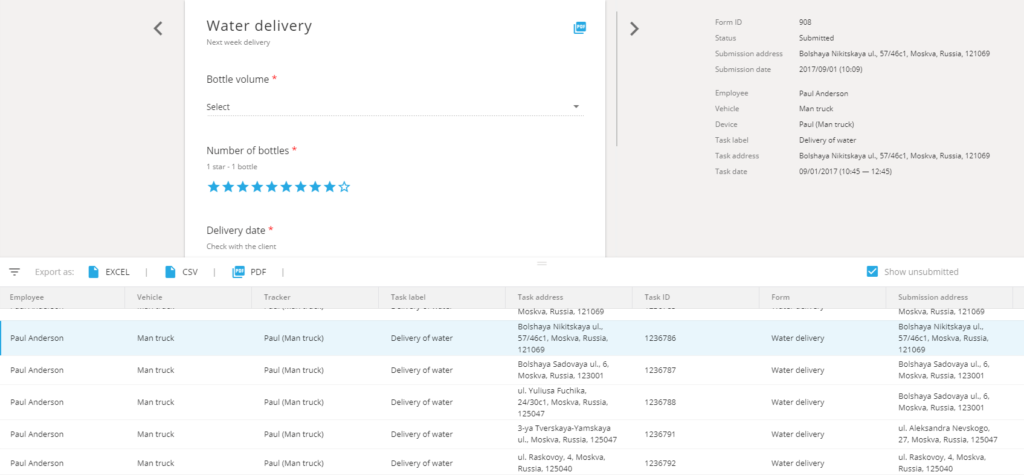Sort by the Employee column header
1024x475 pixels.
27,297
